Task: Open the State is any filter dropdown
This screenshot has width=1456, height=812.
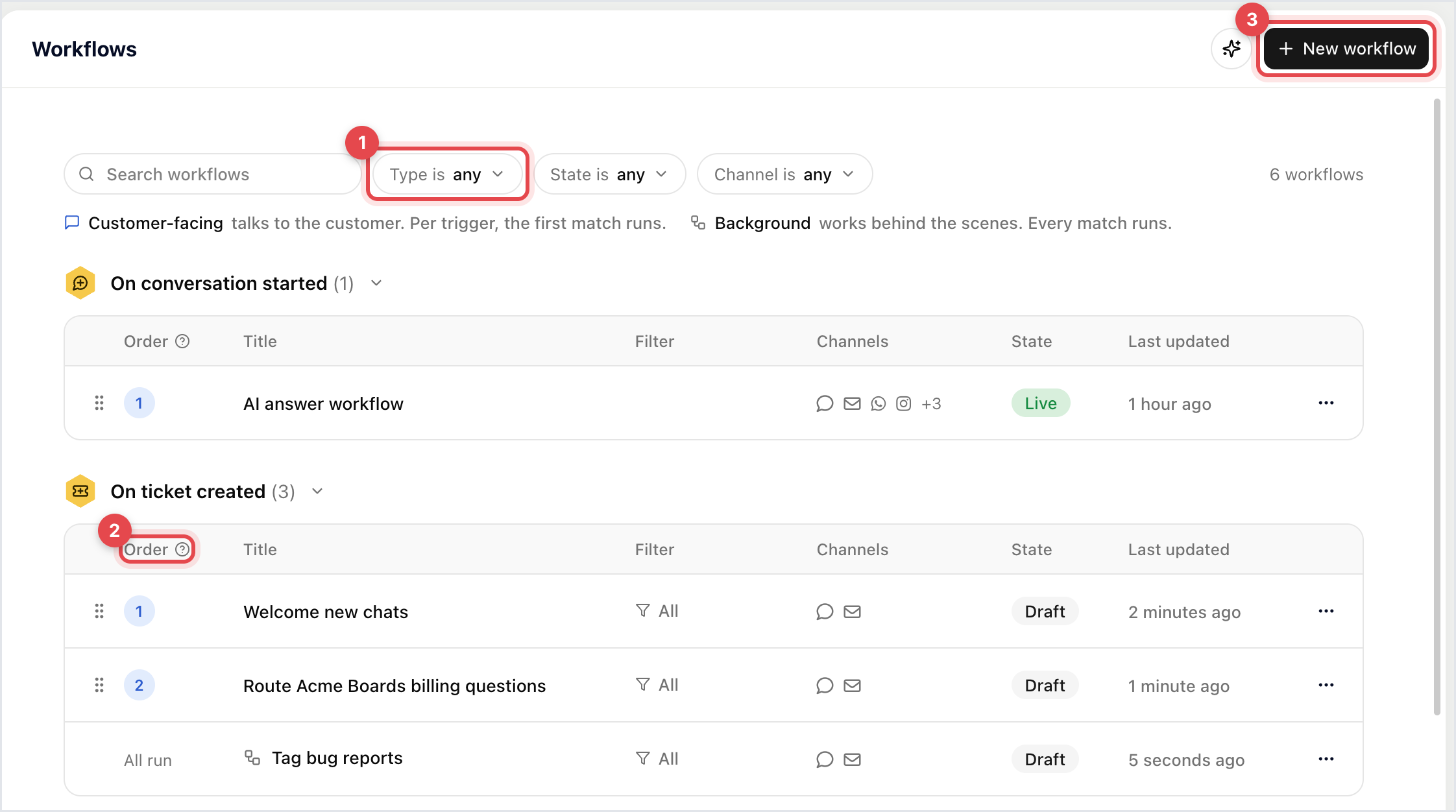Action: 609,174
